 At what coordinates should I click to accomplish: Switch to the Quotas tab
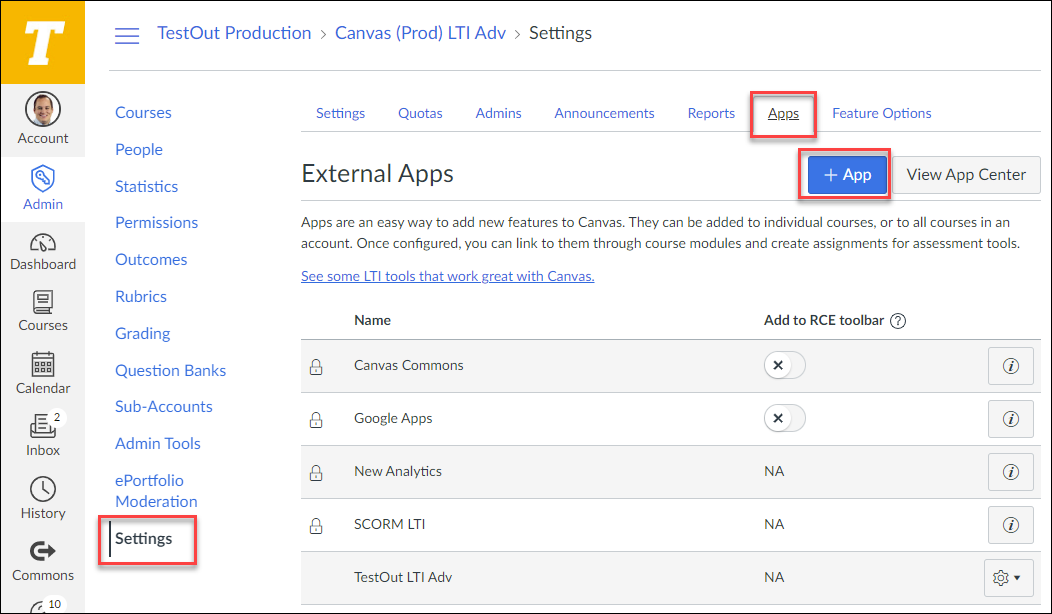click(x=420, y=113)
